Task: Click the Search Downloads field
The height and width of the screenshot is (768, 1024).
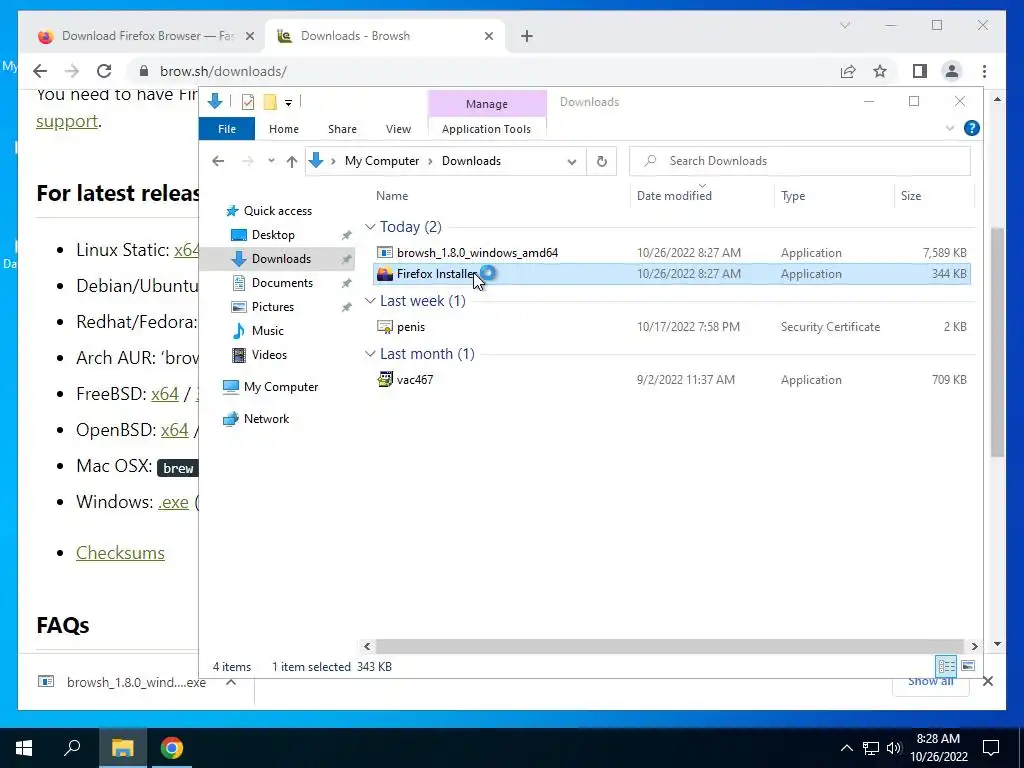Action: click(799, 161)
